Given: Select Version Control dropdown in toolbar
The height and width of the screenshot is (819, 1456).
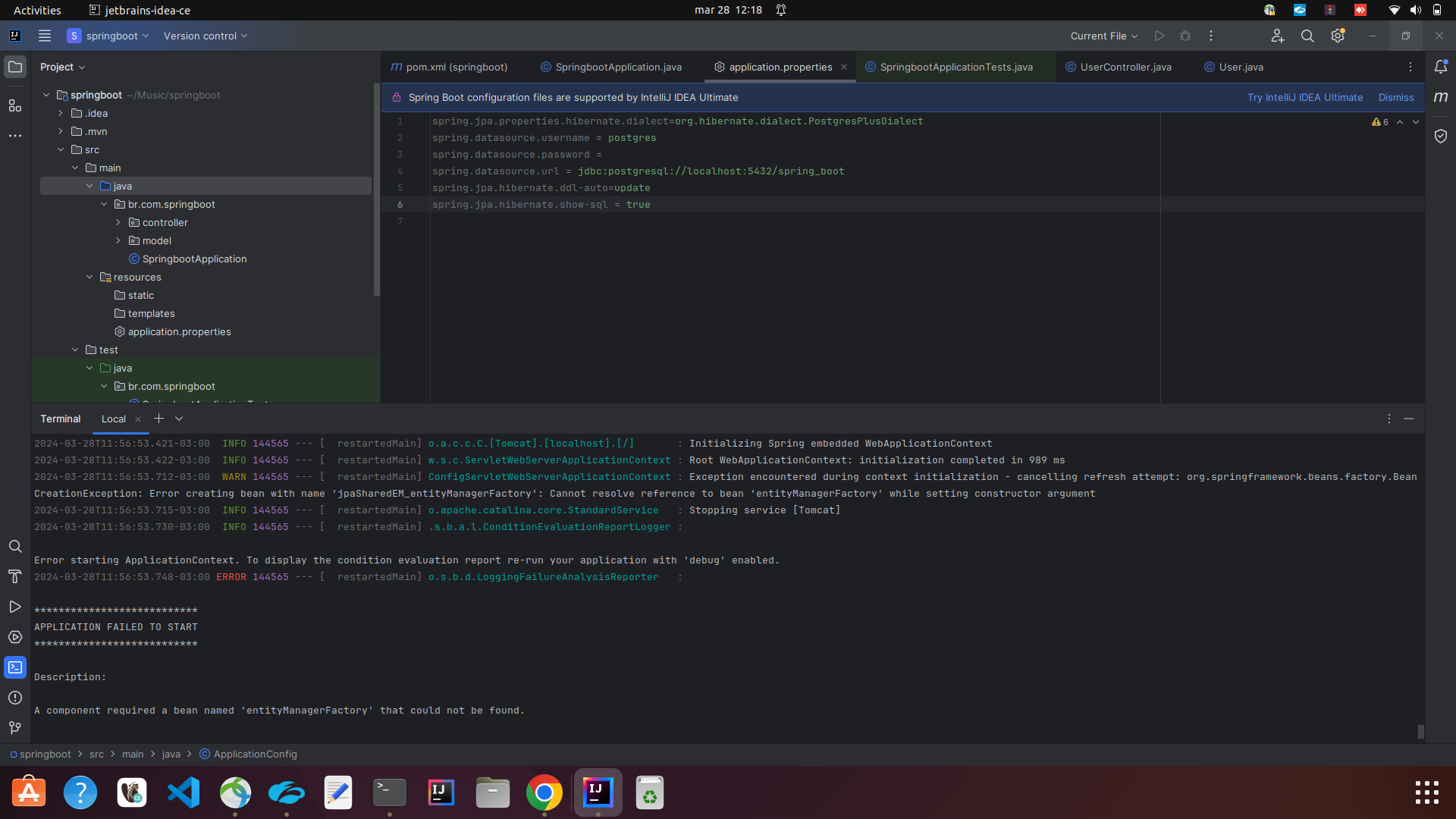Looking at the screenshot, I should [x=205, y=36].
